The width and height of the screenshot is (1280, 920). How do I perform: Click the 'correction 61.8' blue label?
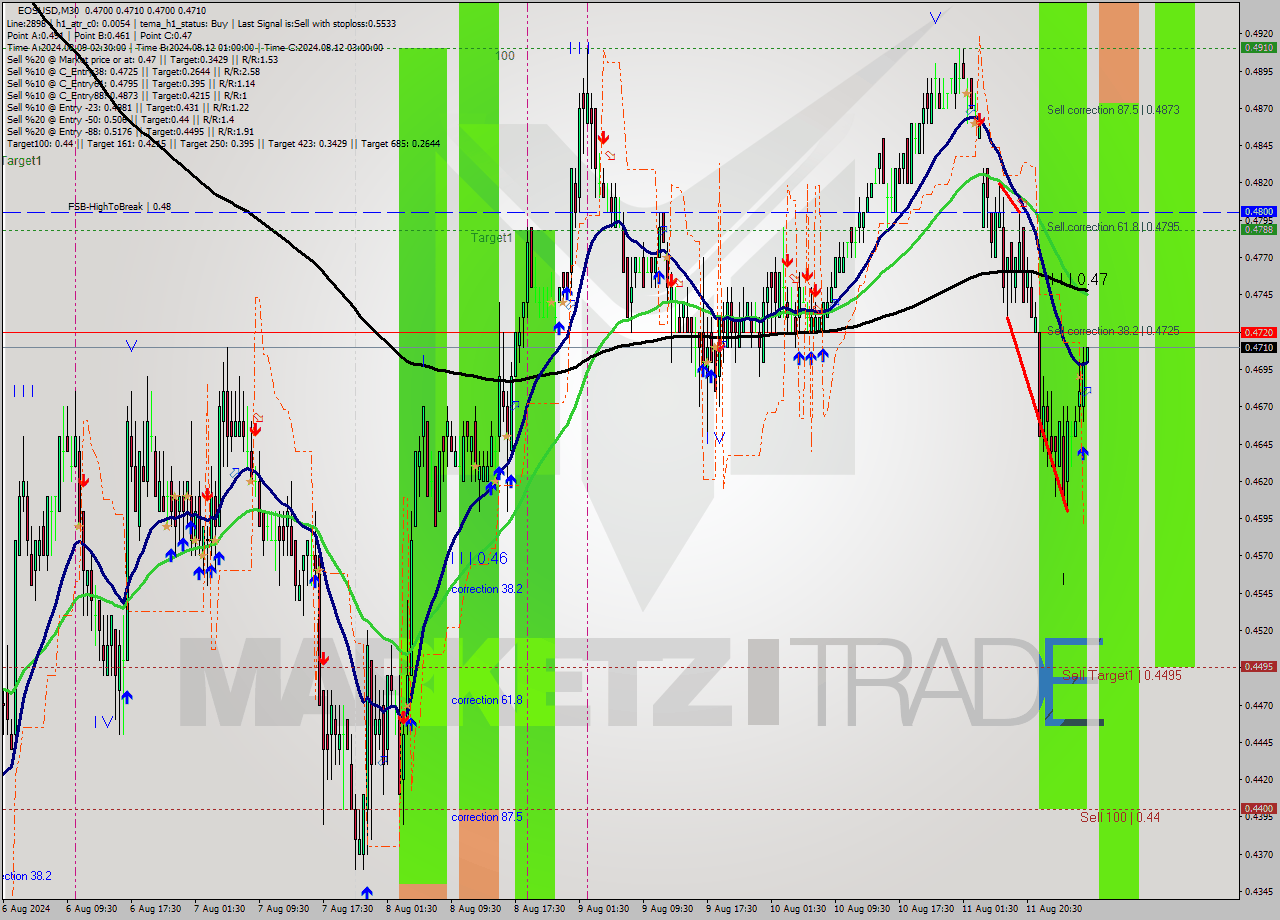(x=487, y=700)
